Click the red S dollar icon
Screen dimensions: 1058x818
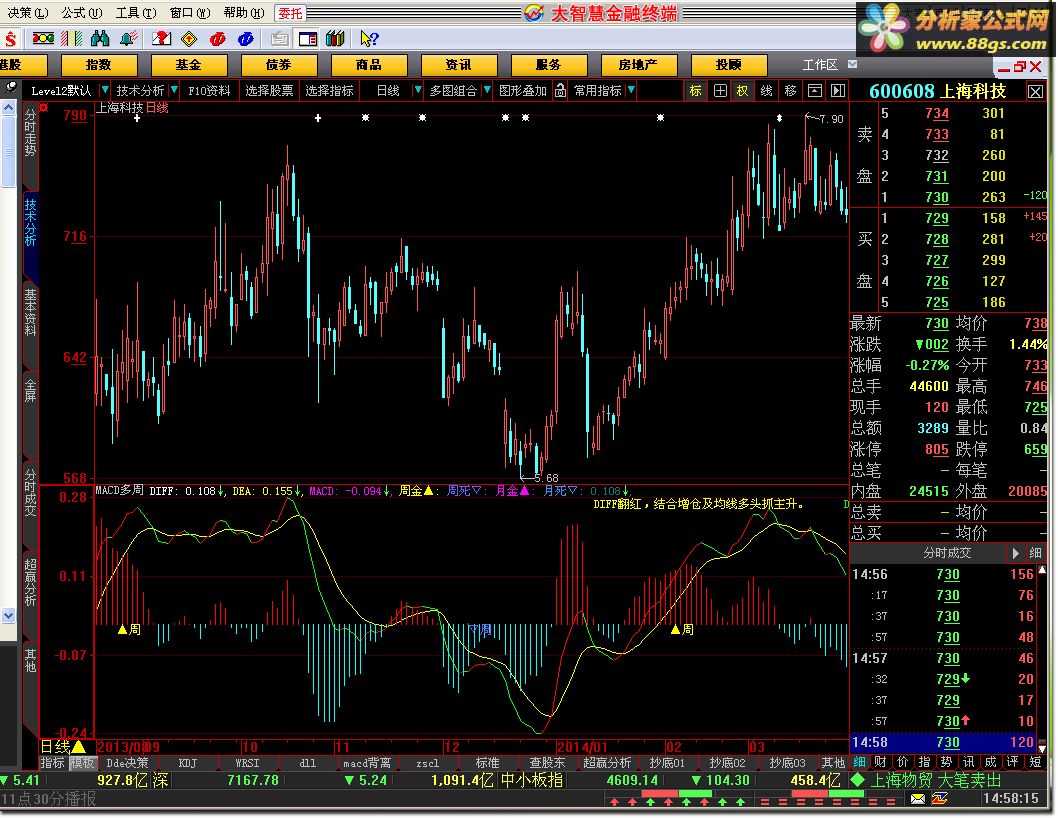[x=9, y=38]
